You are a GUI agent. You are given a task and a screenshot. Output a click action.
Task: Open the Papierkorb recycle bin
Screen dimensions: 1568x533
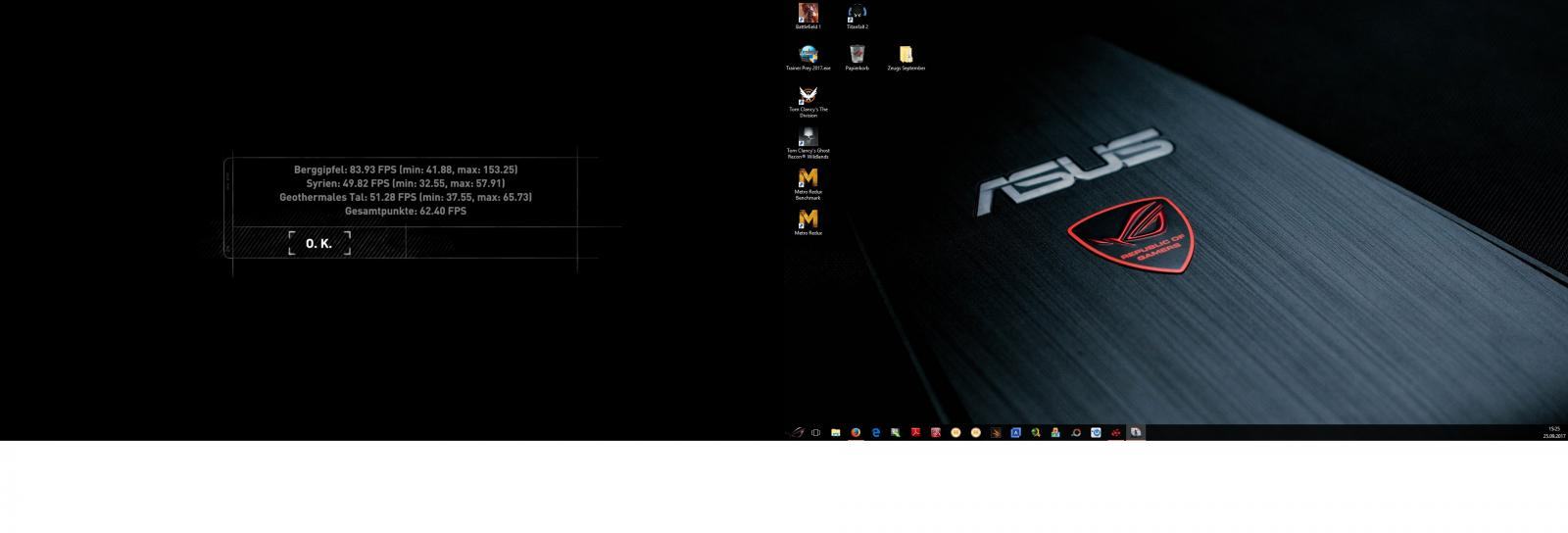point(857,57)
